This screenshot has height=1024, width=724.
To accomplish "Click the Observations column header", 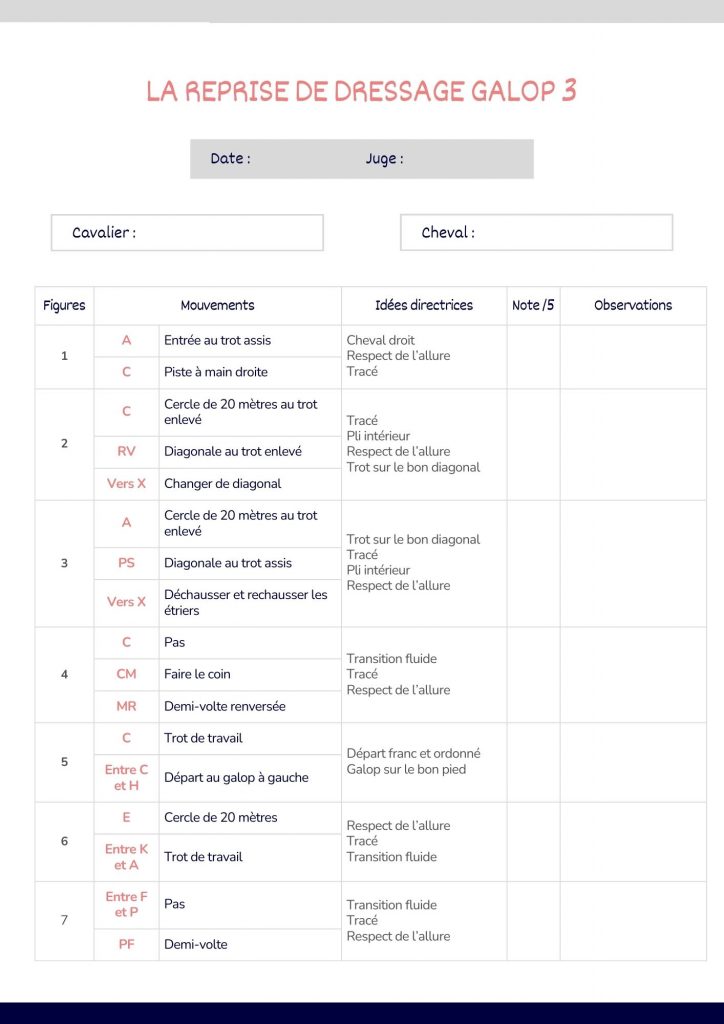I will click(633, 306).
